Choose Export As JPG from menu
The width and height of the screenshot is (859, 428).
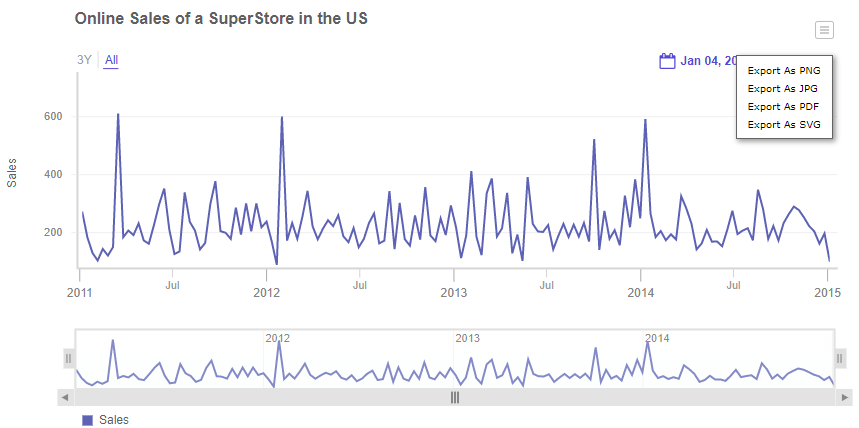pos(783,89)
